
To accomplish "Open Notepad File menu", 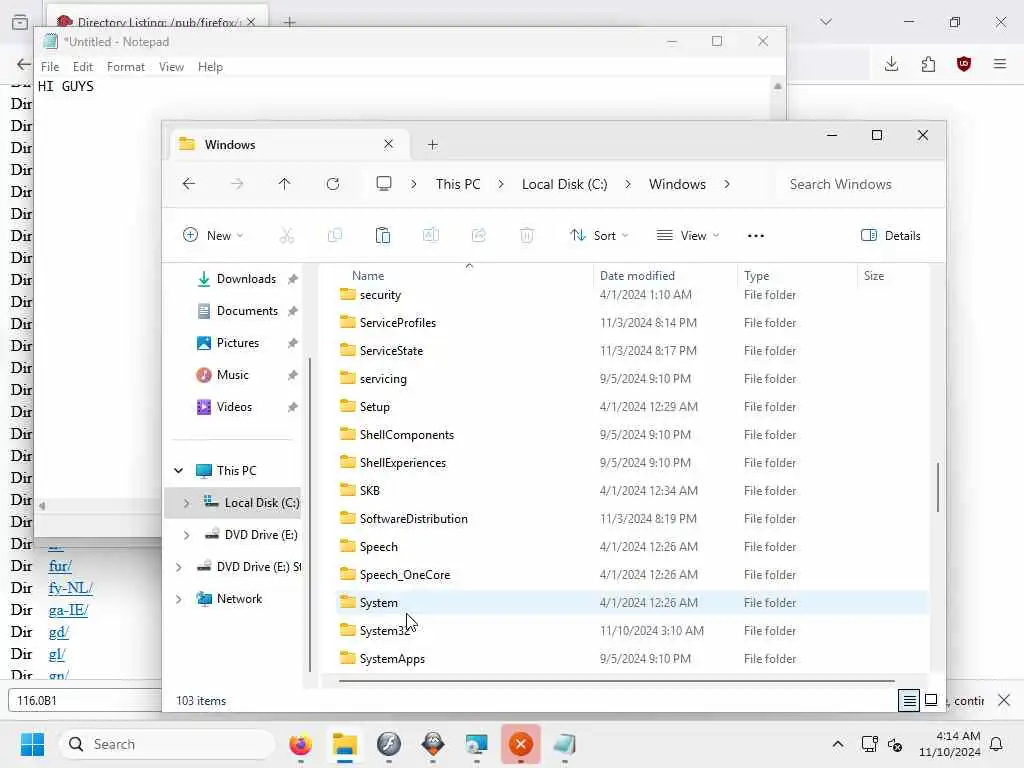I will coord(50,67).
